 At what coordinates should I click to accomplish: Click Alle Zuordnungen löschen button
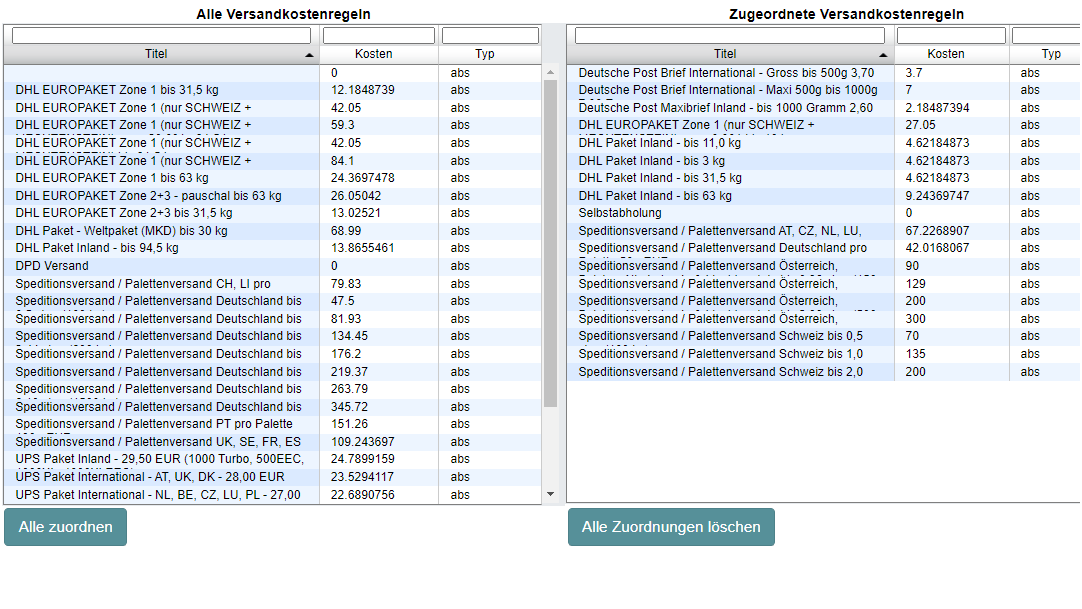671,527
